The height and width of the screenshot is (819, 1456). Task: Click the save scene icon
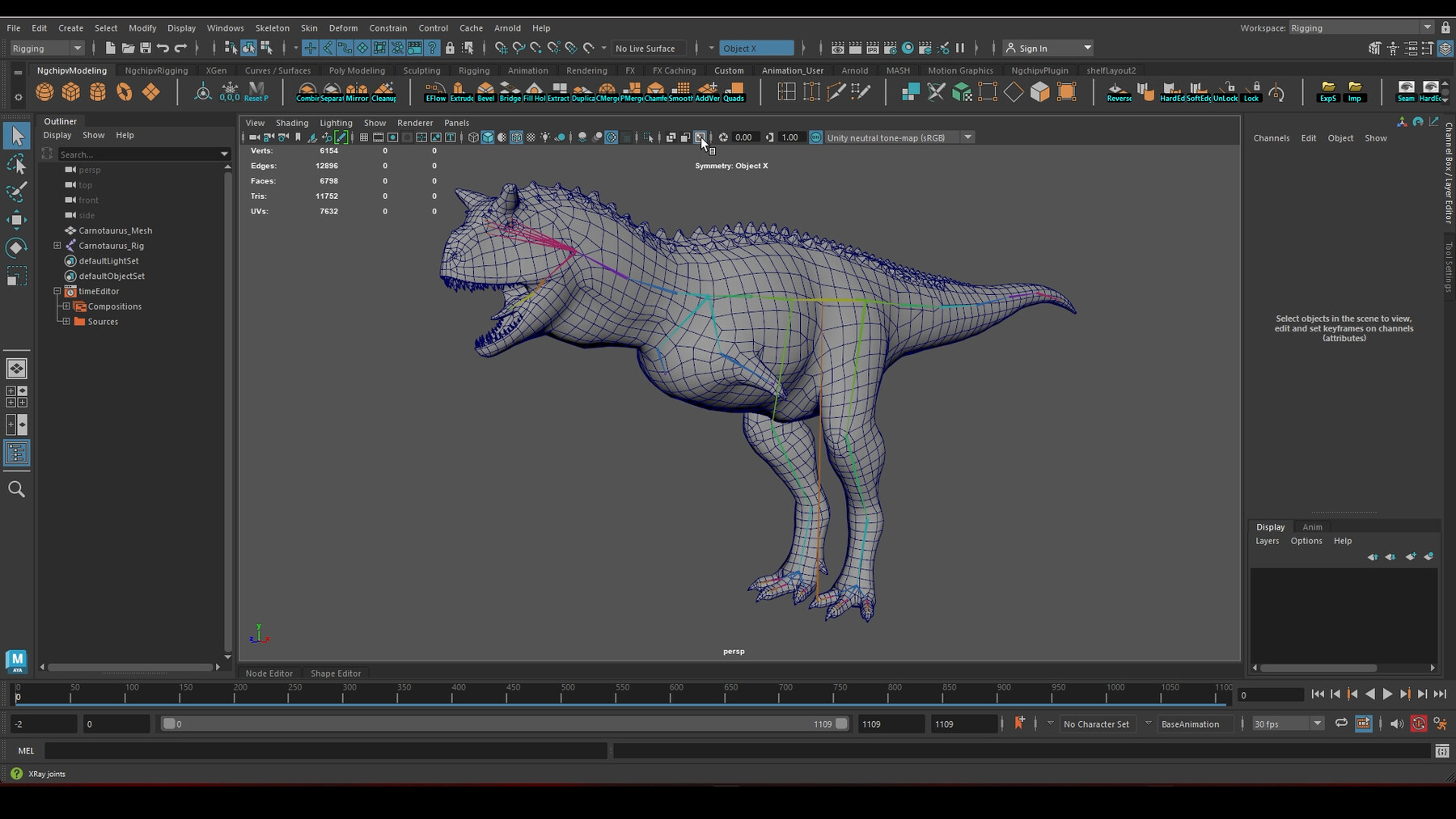pos(146,49)
